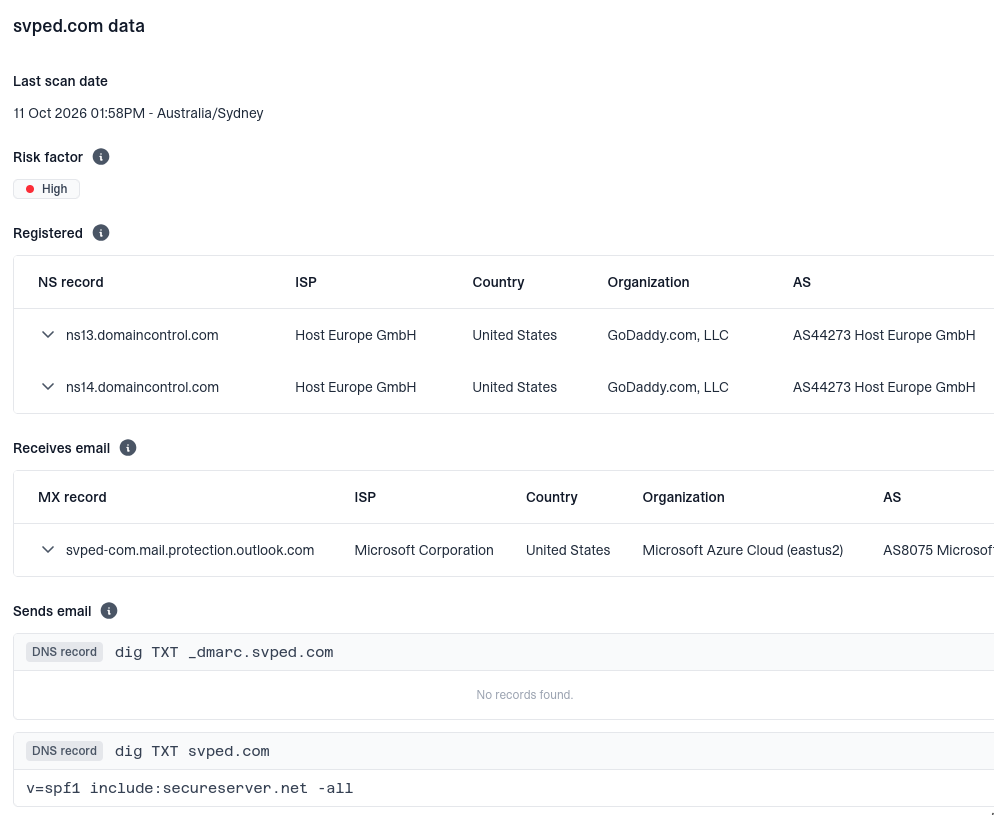Viewport: 994px width, 815px height.
Task: Click svped-com.mail.protection.outlook.com text
Action: pyautogui.click(x=190, y=550)
